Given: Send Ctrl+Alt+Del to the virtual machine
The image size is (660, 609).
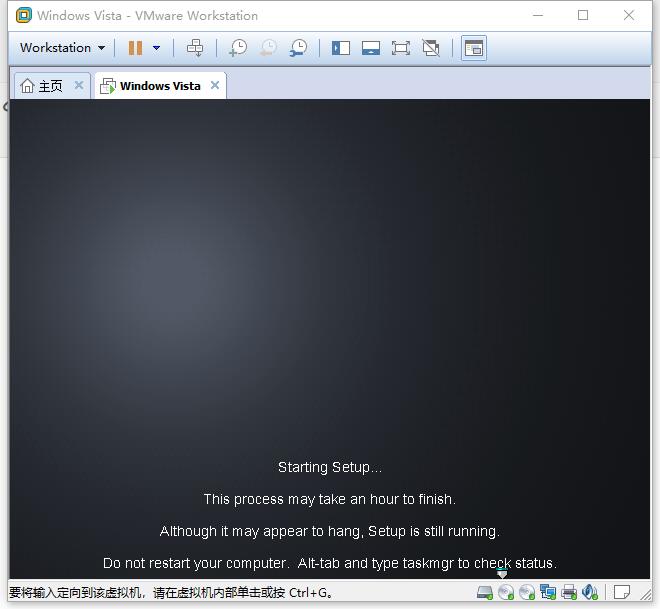Looking at the screenshot, I should click(195, 48).
